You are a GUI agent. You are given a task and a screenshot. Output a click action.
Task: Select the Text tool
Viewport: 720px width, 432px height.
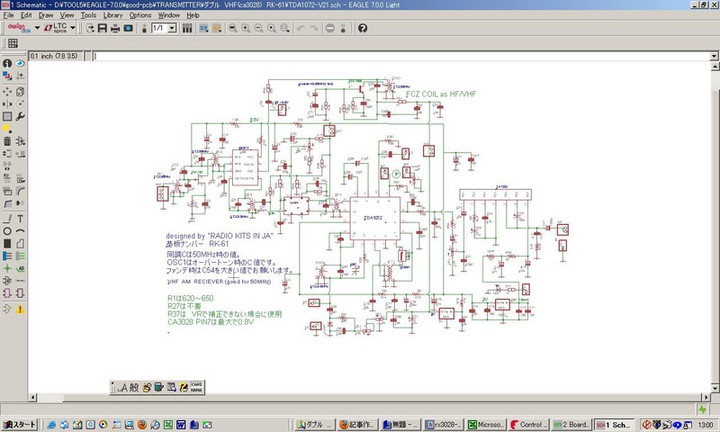[x=21, y=216]
